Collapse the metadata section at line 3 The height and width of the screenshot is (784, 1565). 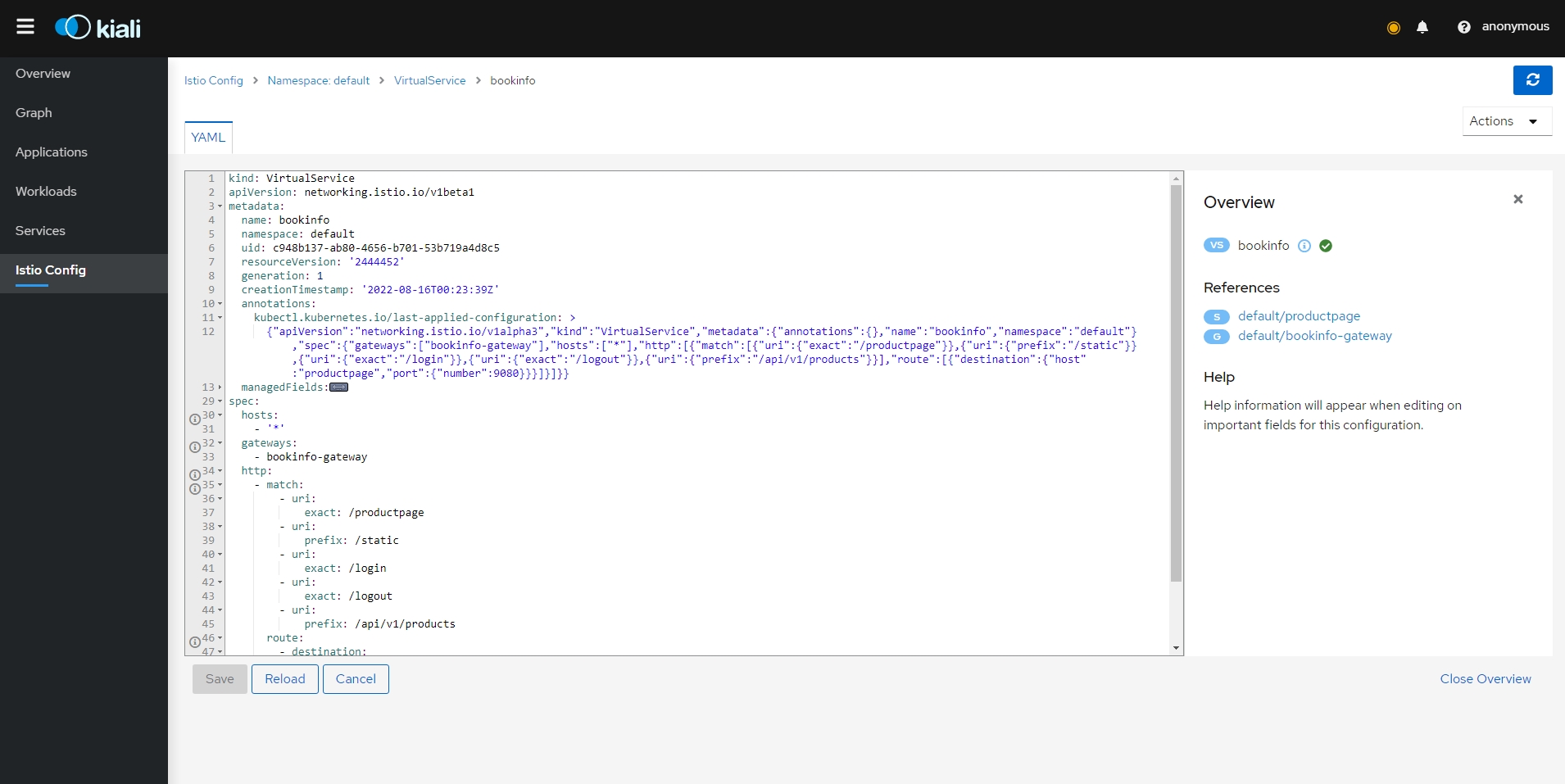[220, 206]
